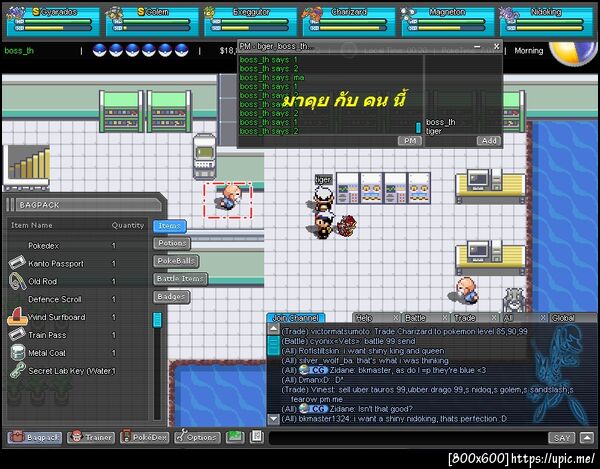This screenshot has height=469, width=600.
Task: Click the day-night clock icon
Action: click(x=572, y=54)
